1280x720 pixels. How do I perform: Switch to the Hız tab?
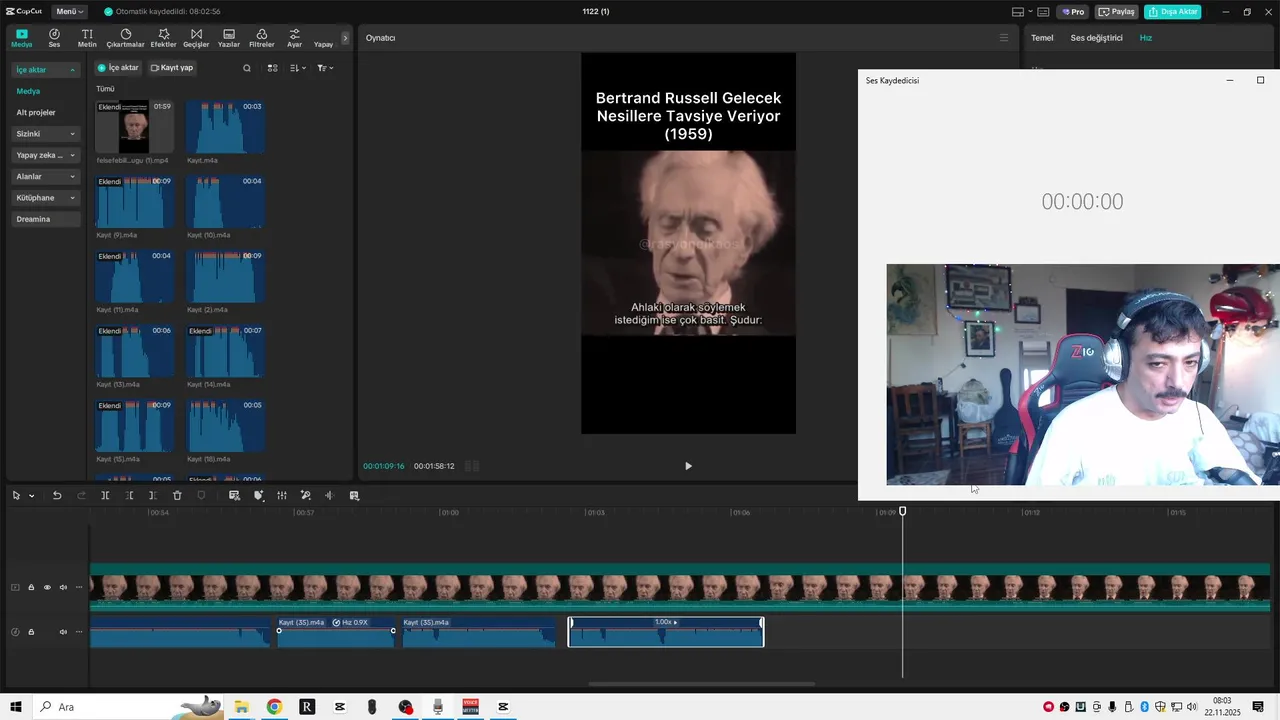pos(1146,38)
